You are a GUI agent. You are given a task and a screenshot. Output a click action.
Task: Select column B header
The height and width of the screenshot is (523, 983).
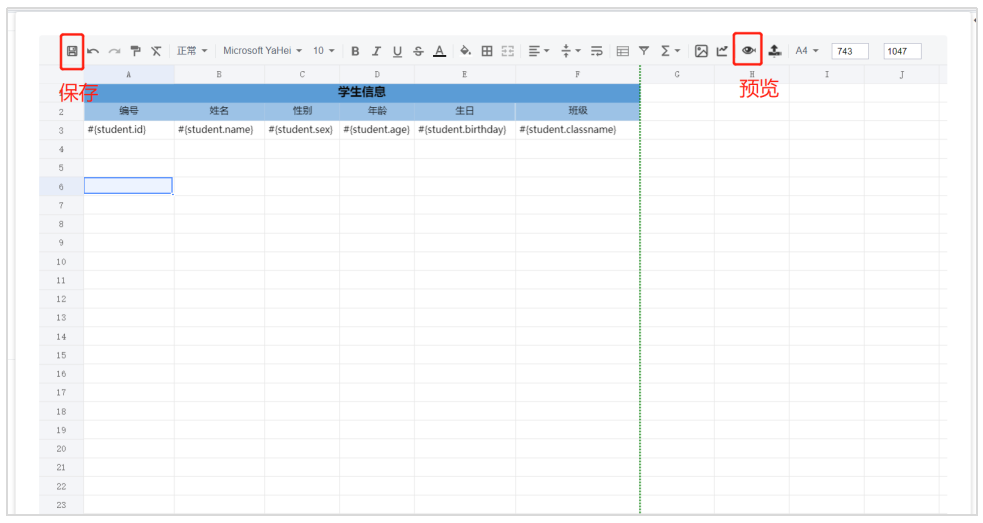tap(219, 75)
